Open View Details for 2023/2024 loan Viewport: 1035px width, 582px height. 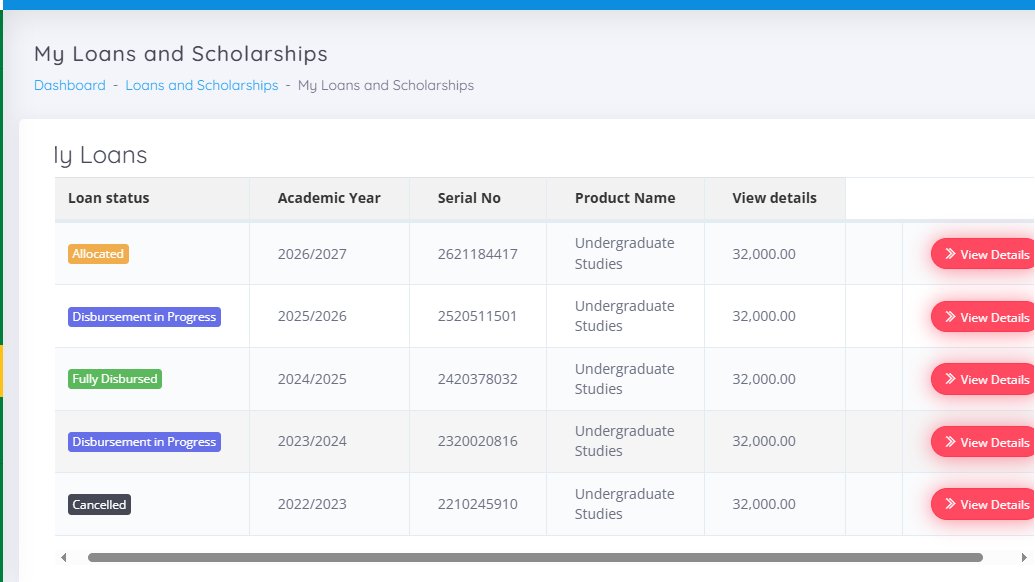click(983, 441)
